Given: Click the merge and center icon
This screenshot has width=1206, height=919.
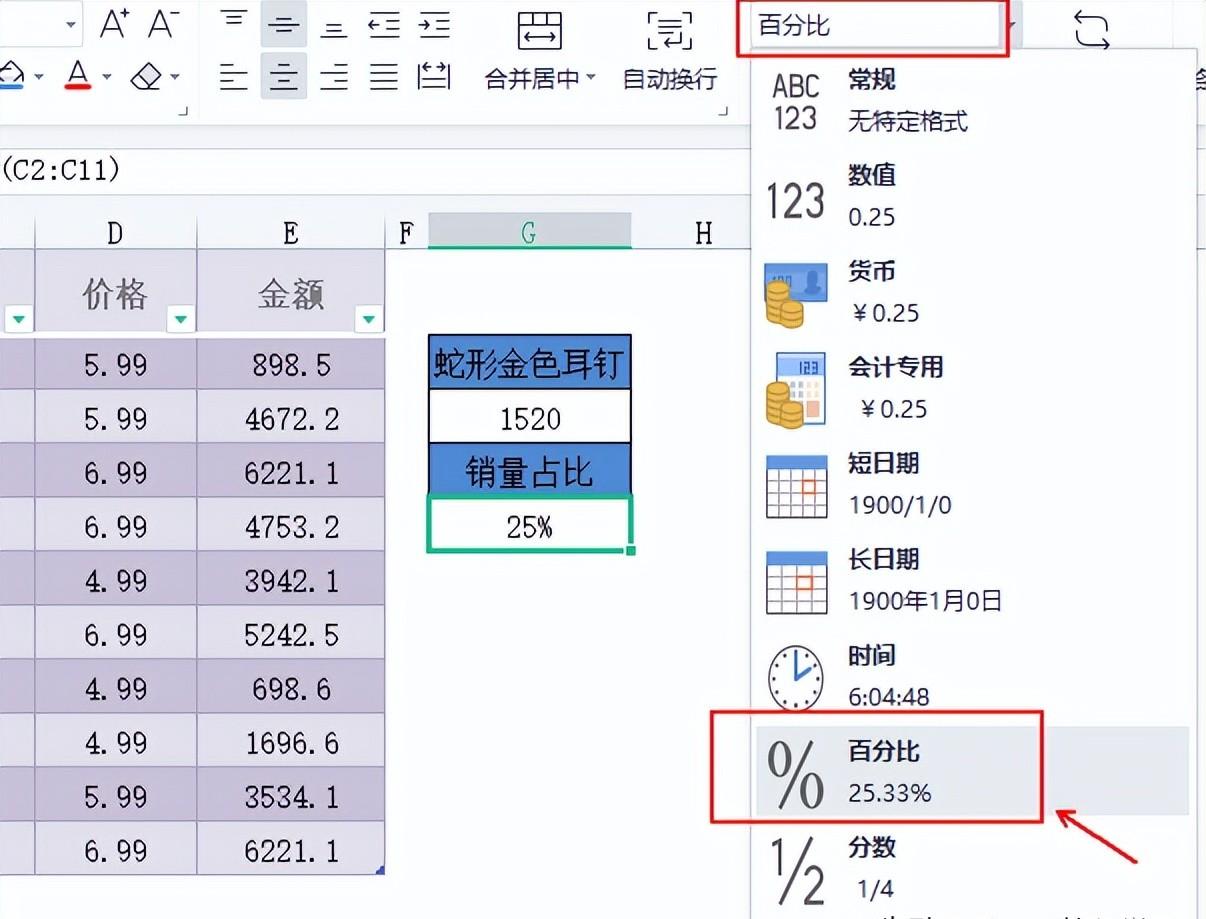Looking at the screenshot, I should point(540,31).
